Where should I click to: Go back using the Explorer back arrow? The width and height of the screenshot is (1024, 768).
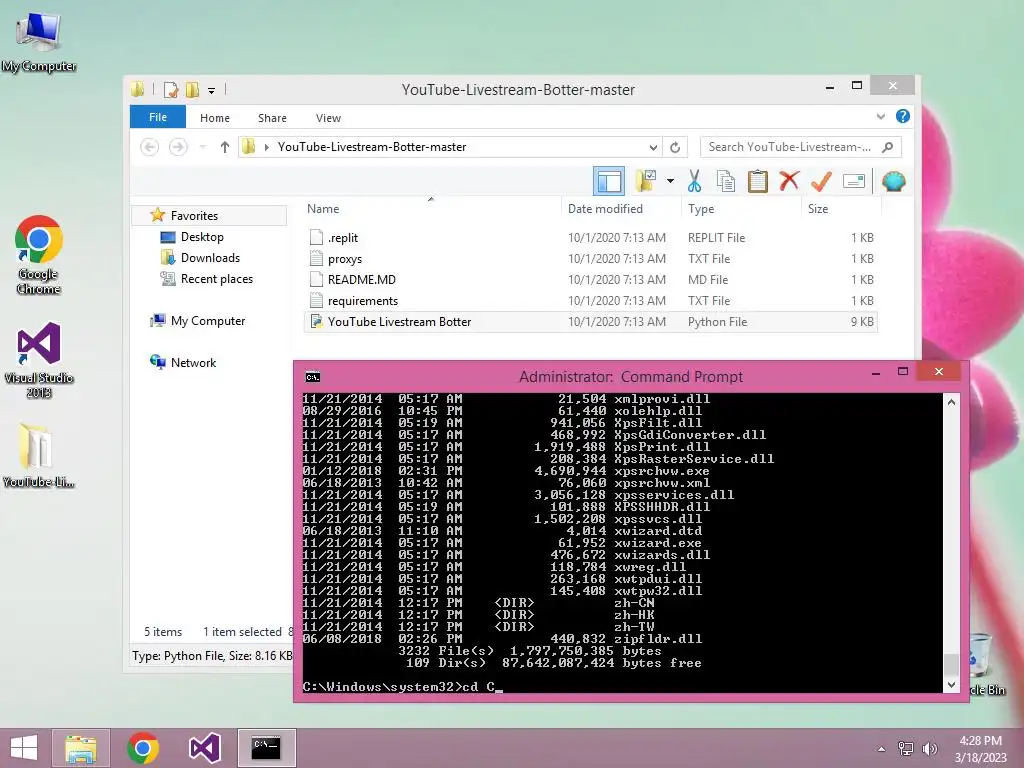click(150, 147)
